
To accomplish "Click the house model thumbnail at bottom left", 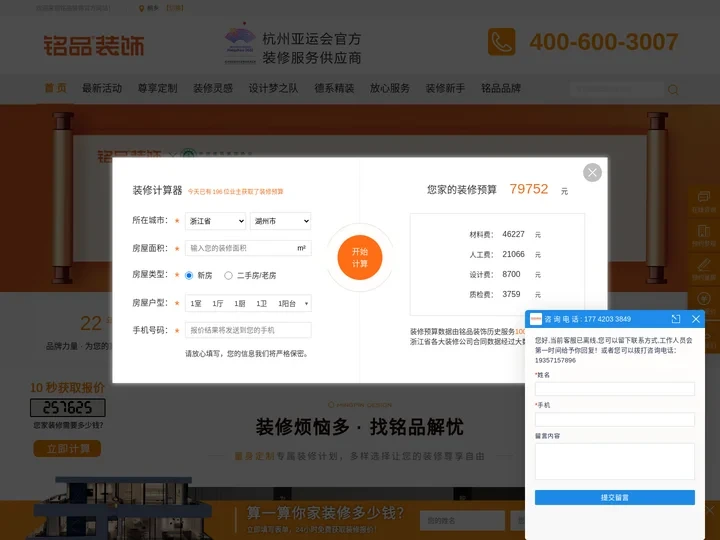I will click(x=122, y=508).
